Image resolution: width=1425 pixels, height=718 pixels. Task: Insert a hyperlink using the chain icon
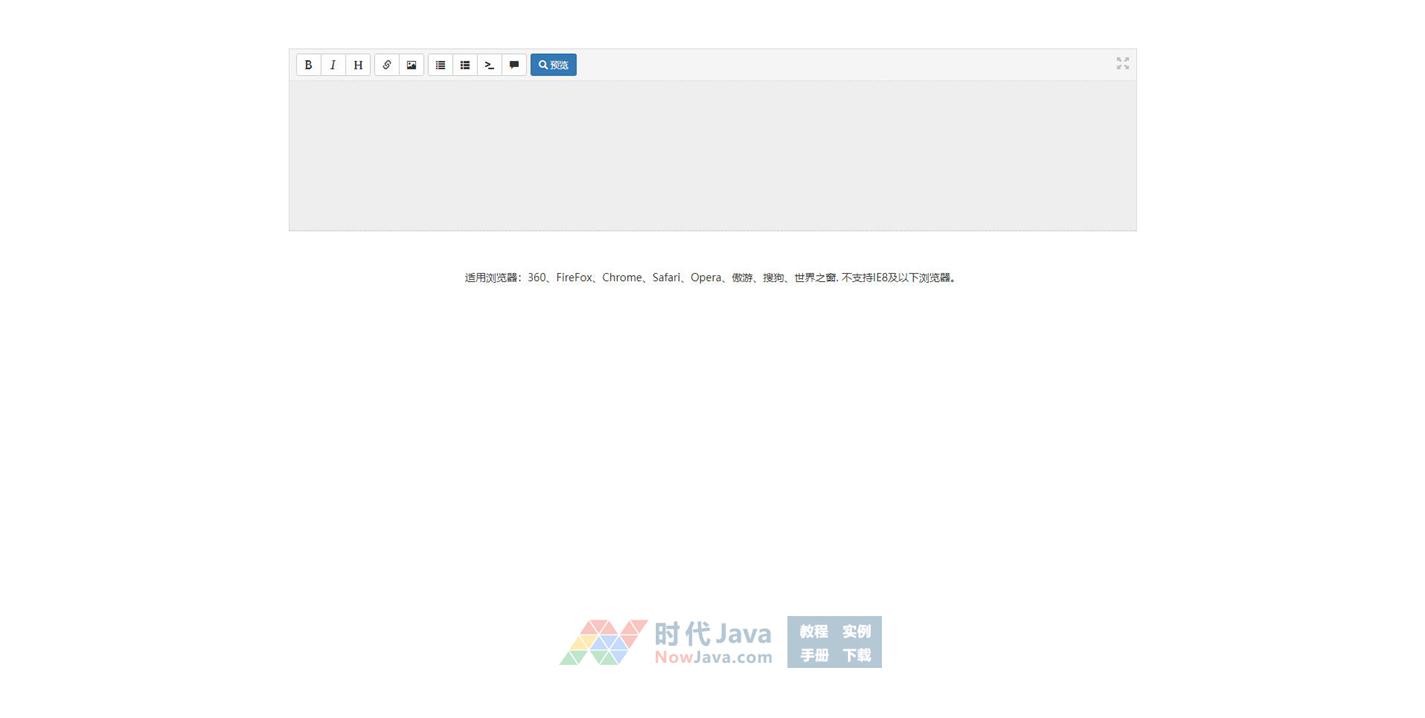pyautogui.click(x=387, y=65)
